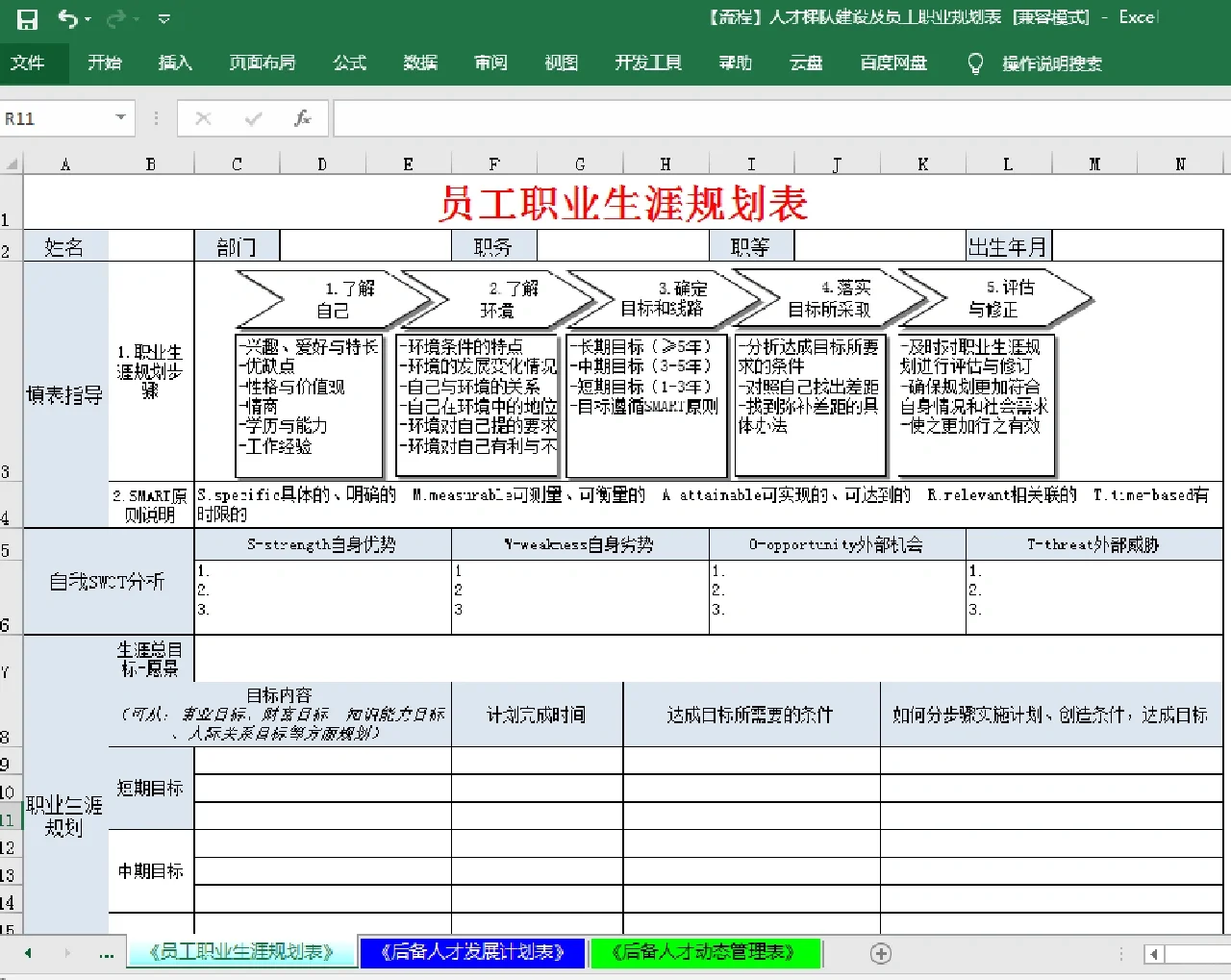Click the arrow shape 5.评估与修正
1231x980 pixels.
(994, 299)
